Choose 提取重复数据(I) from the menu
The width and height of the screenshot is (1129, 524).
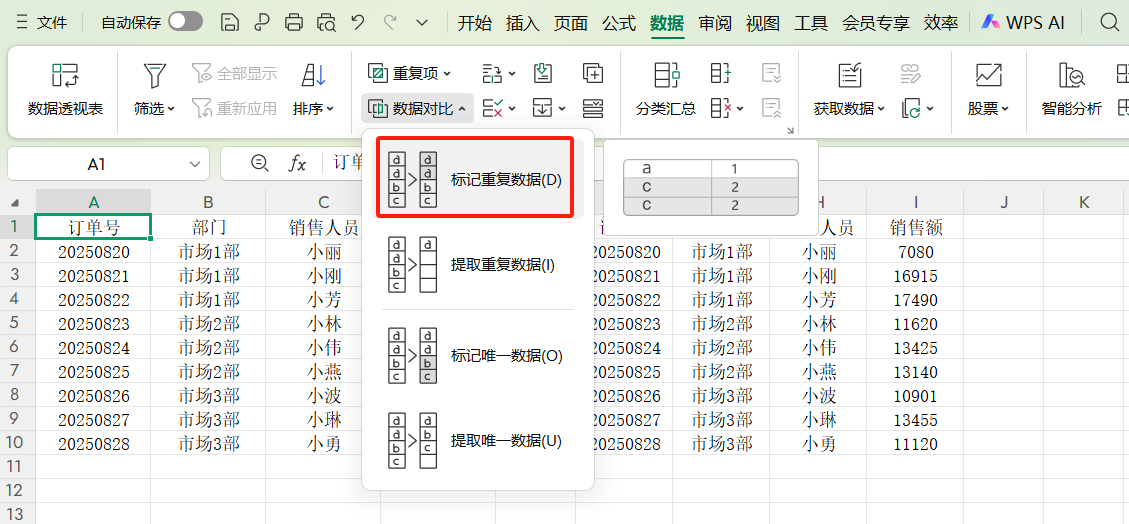[x=477, y=265]
